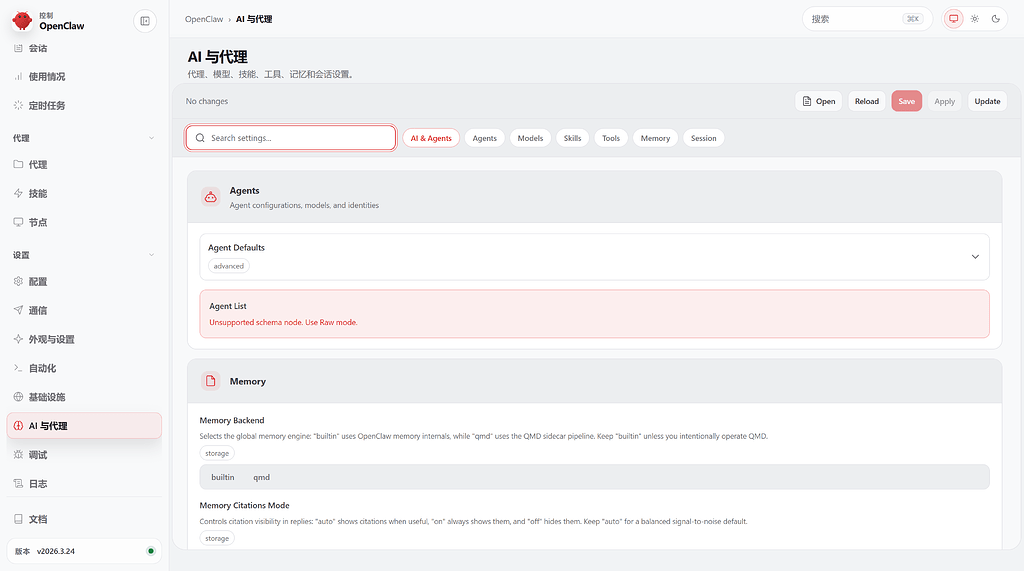Select qmd memory backend
The image size is (1024, 571).
click(x=261, y=477)
